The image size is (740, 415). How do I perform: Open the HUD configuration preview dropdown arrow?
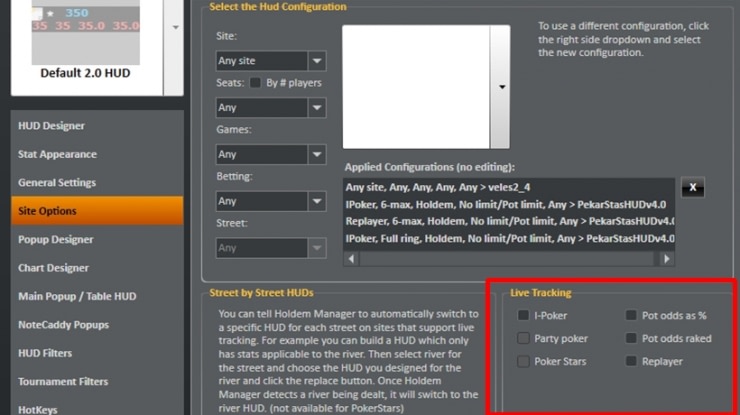click(501, 87)
